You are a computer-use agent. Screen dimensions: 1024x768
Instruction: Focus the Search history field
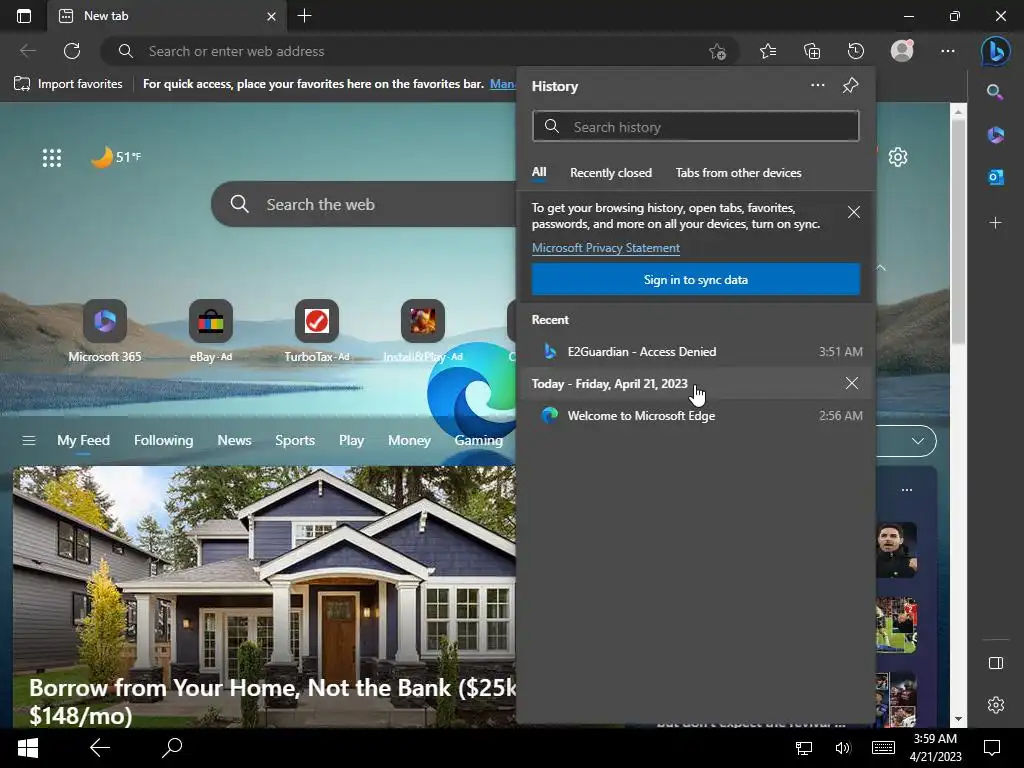(696, 126)
